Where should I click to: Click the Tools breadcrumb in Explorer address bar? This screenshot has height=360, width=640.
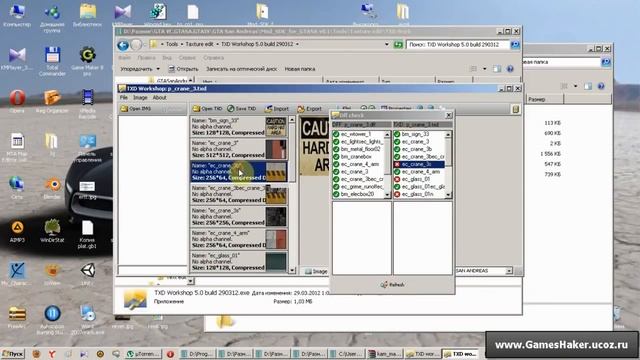coord(172,44)
